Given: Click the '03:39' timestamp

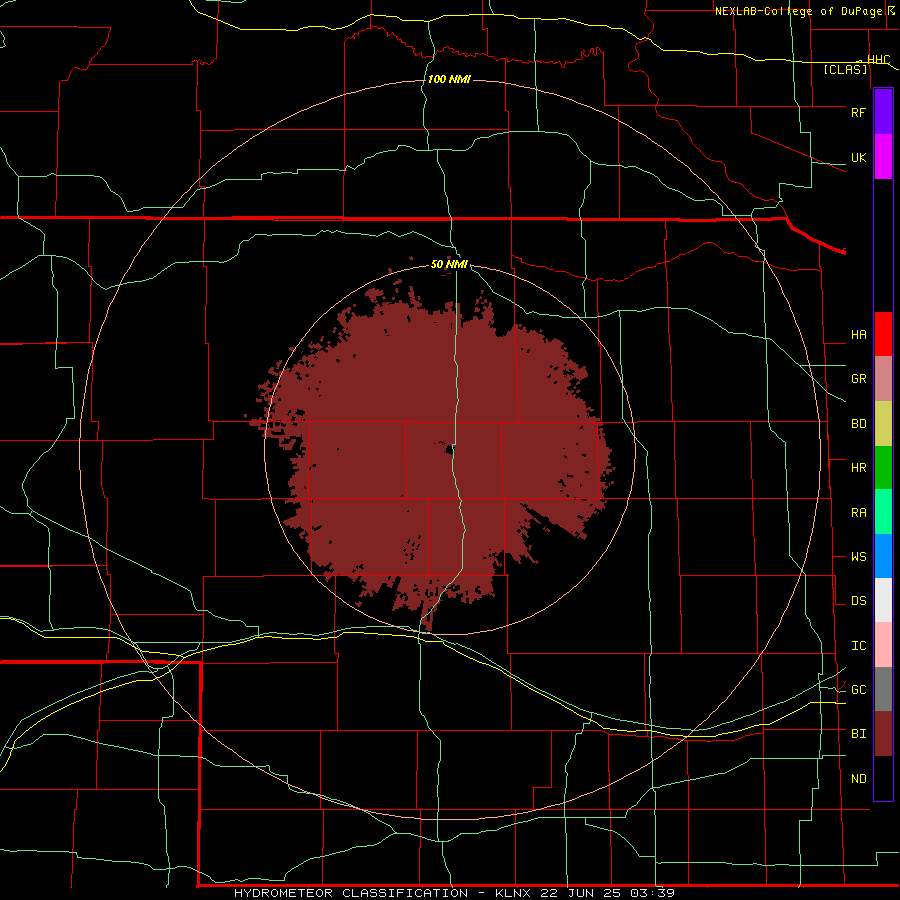Looking at the screenshot, I should (655, 893).
